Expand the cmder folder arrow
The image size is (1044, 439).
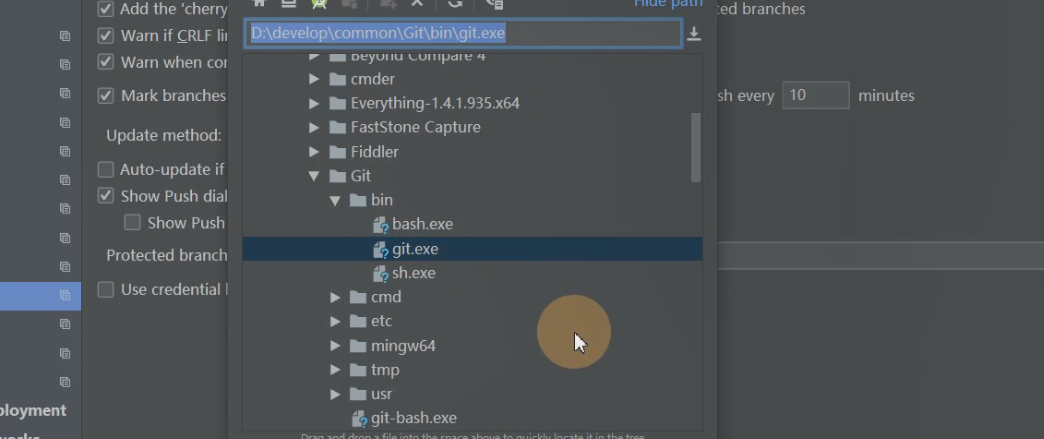point(314,79)
